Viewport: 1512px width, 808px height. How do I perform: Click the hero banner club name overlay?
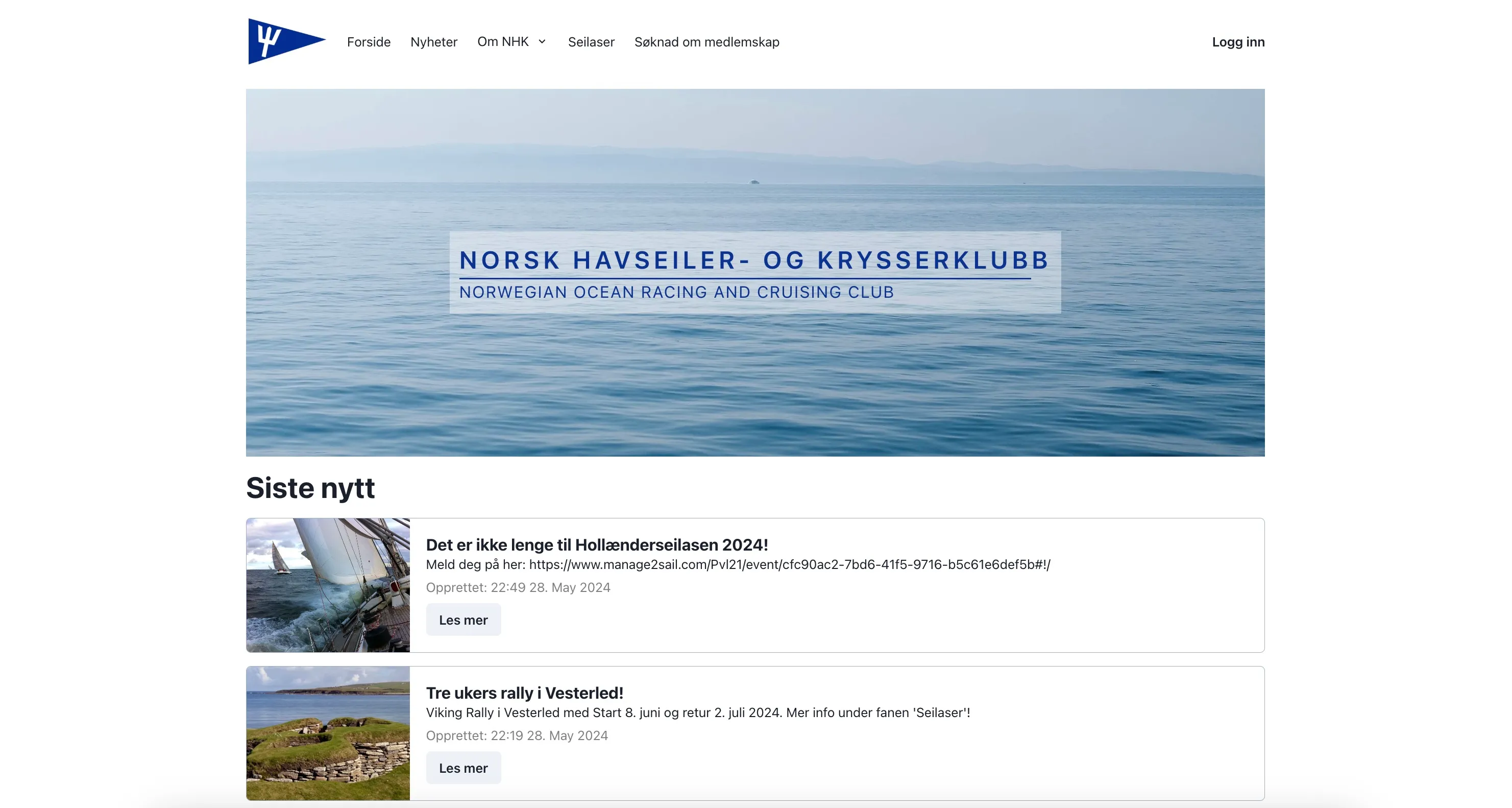(x=753, y=260)
